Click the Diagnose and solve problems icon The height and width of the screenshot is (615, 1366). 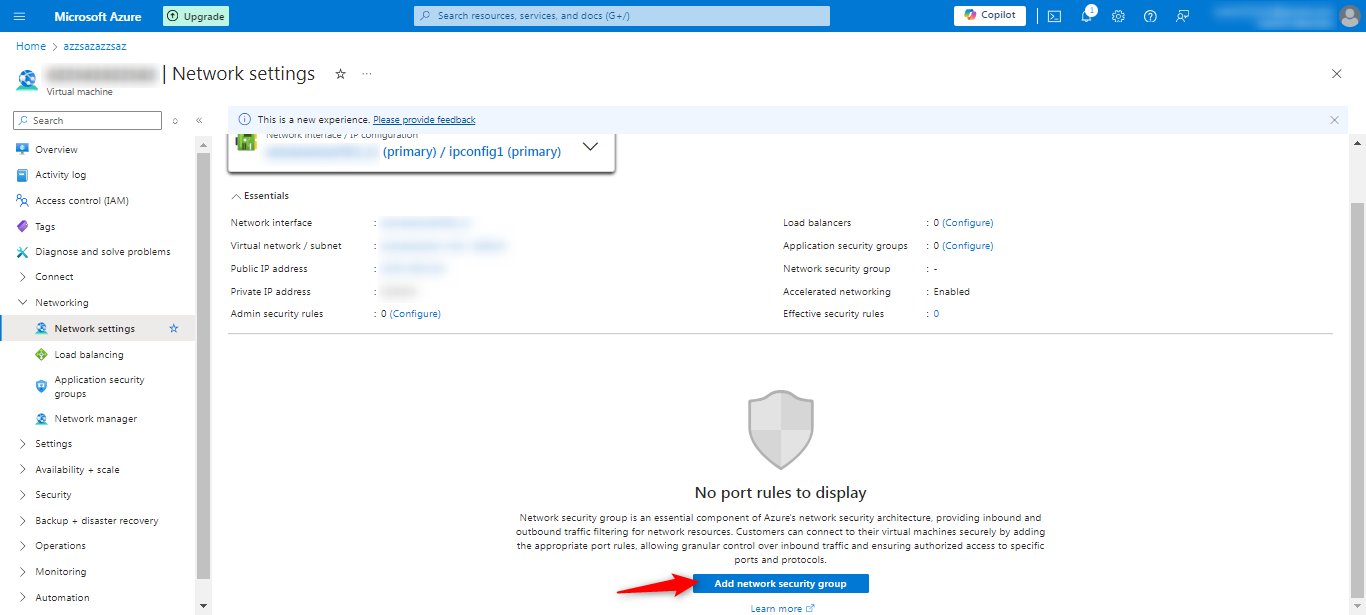coord(22,252)
